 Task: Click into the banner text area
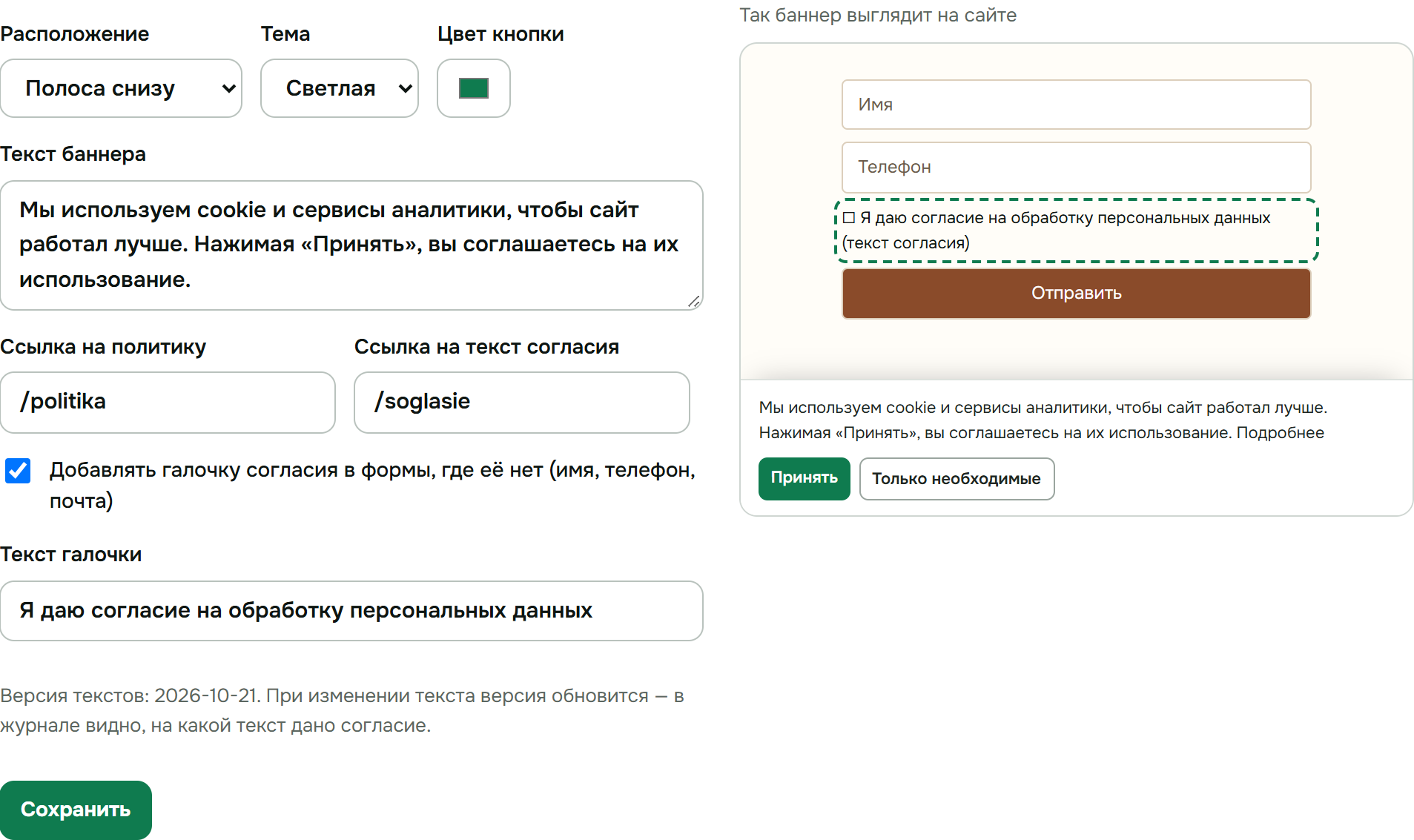pos(351,245)
